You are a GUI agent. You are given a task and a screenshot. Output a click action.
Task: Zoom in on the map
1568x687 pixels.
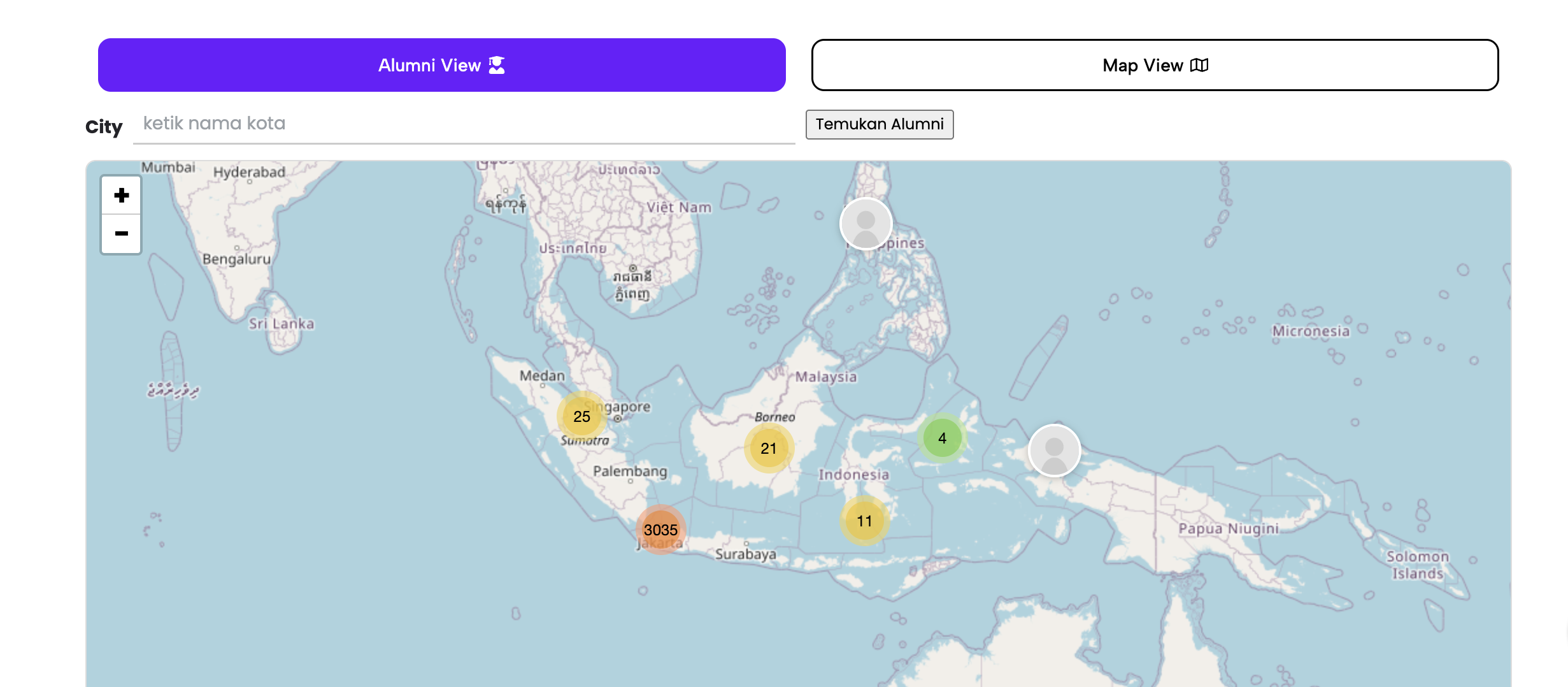click(x=121, y=196)
